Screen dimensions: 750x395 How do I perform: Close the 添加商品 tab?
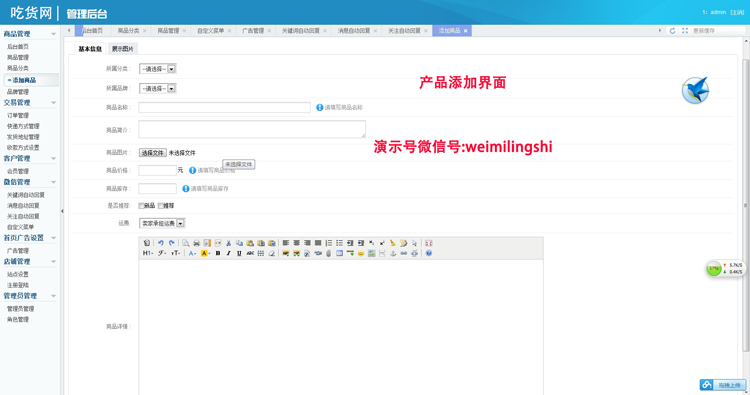[x=465, y=31]
